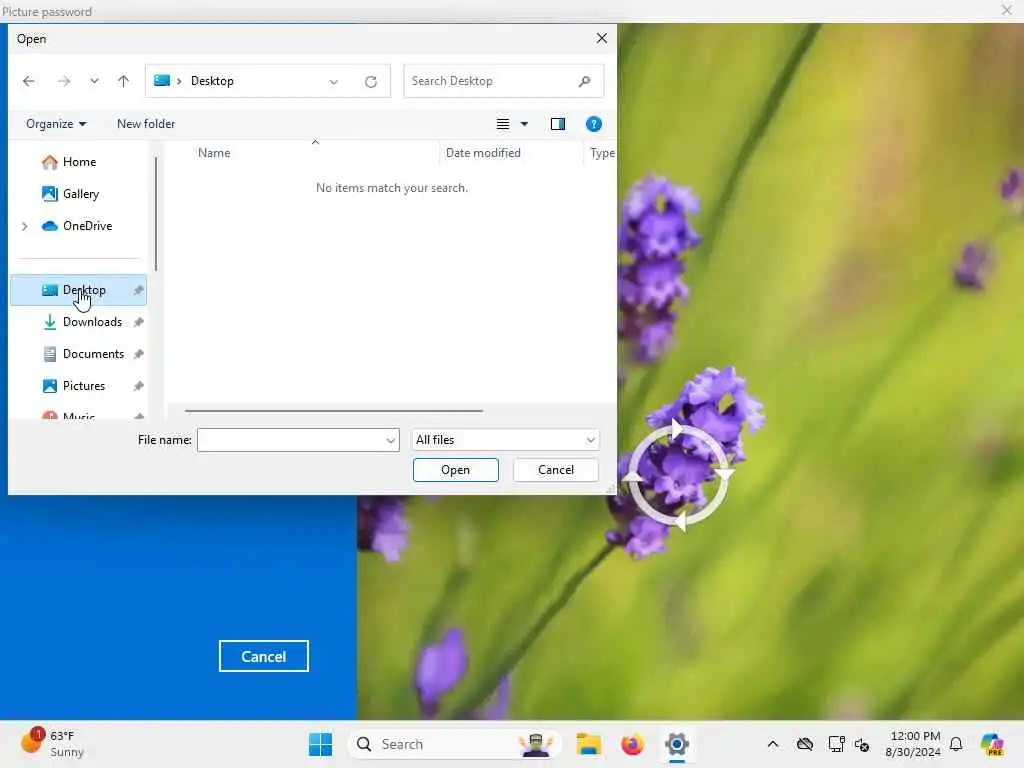This screenshot has width=1024, height=768.
Task: Open the recent locations chevron
Action: pos(94,81)
